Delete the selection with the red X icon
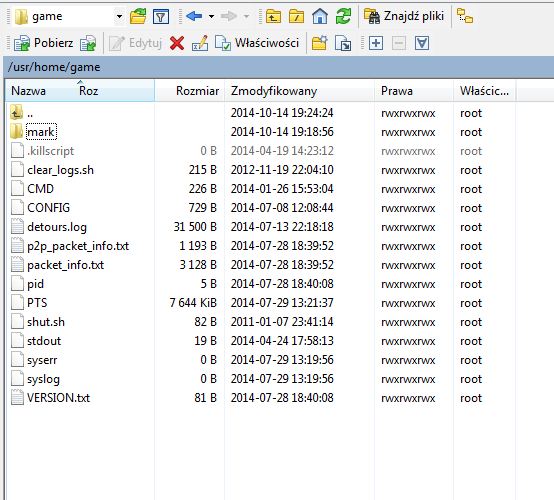Screen dimensions: 554x500 pos(177,43)
